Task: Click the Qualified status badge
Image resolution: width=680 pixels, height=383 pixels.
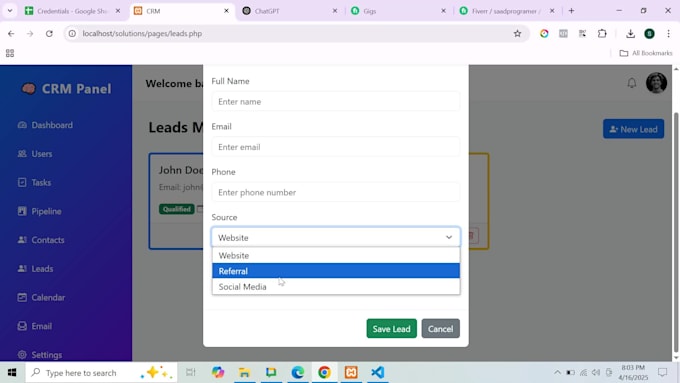Action: (177, 209)
